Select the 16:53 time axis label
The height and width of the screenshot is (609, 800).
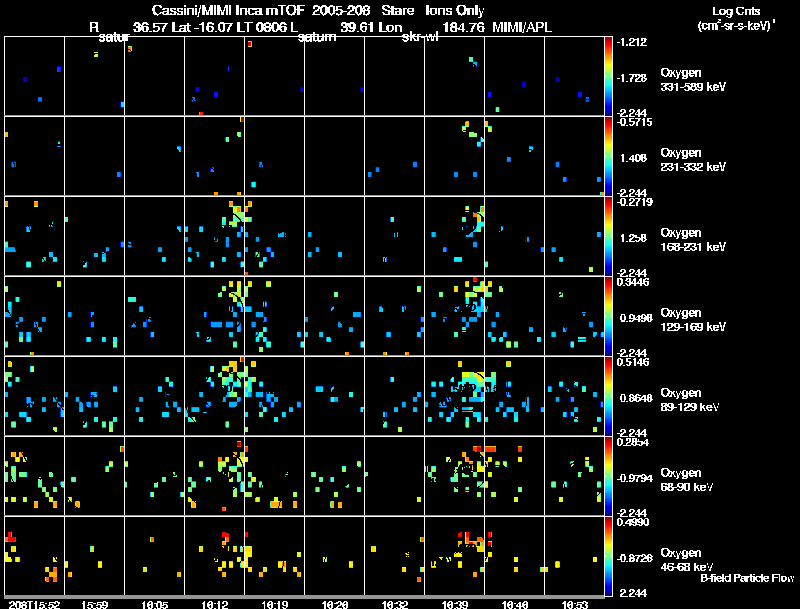(574, 604)
